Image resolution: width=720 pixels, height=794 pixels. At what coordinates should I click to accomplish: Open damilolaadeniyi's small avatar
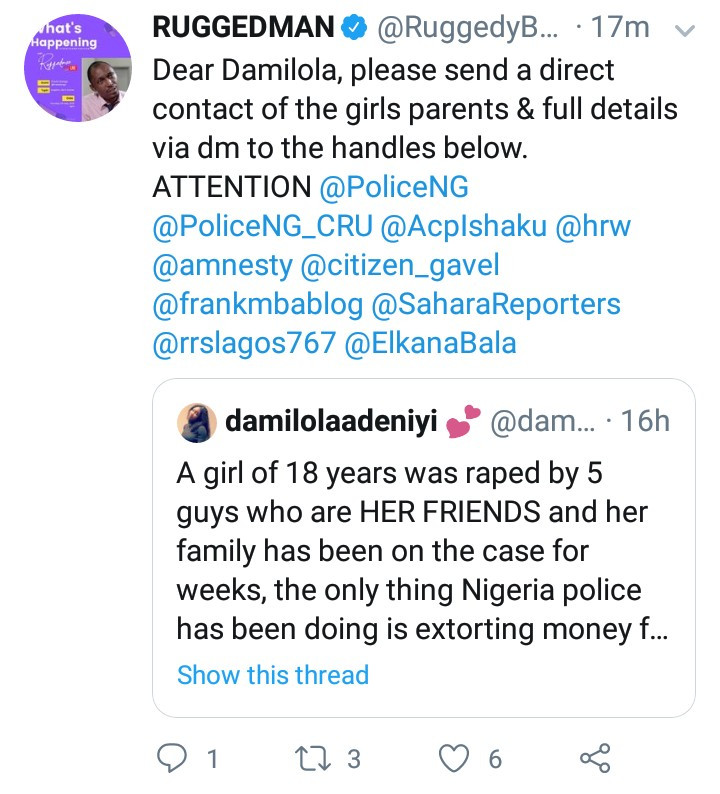[x=197, y=422]
